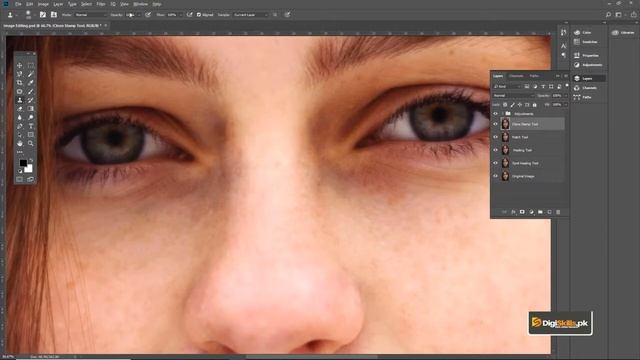This screenshot has height=360, width=640.
Task: Select the Clone Stamp tool in toolbox
Action: [x=20, y=100]
